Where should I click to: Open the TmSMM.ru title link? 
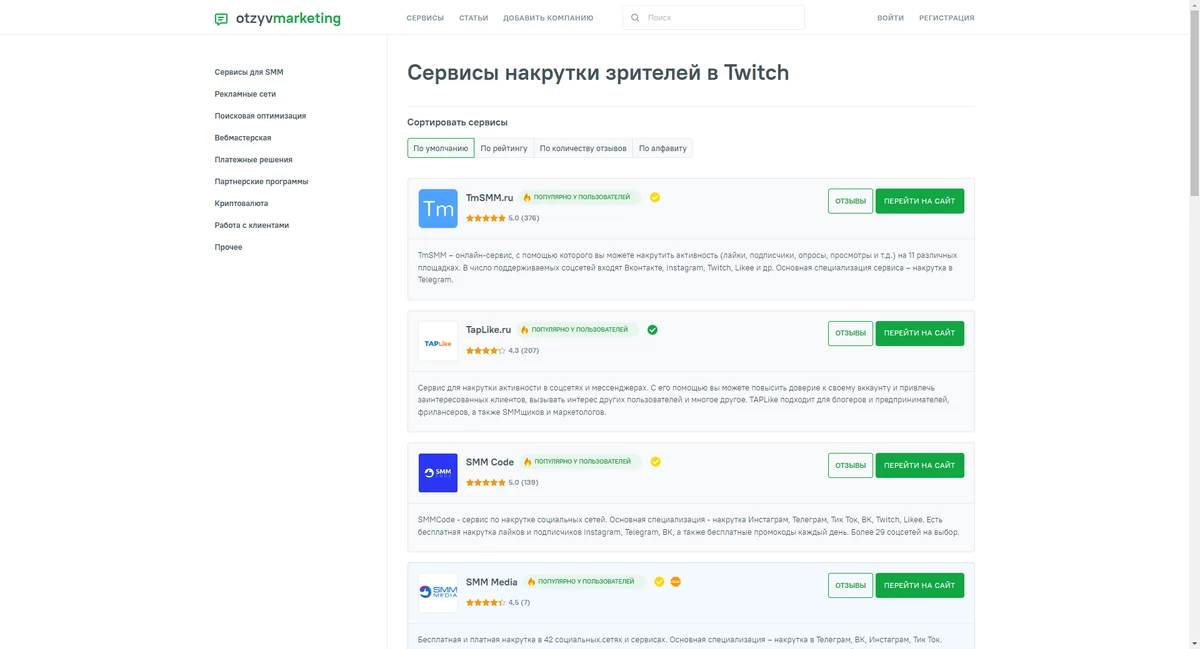(x=489, y=198)
